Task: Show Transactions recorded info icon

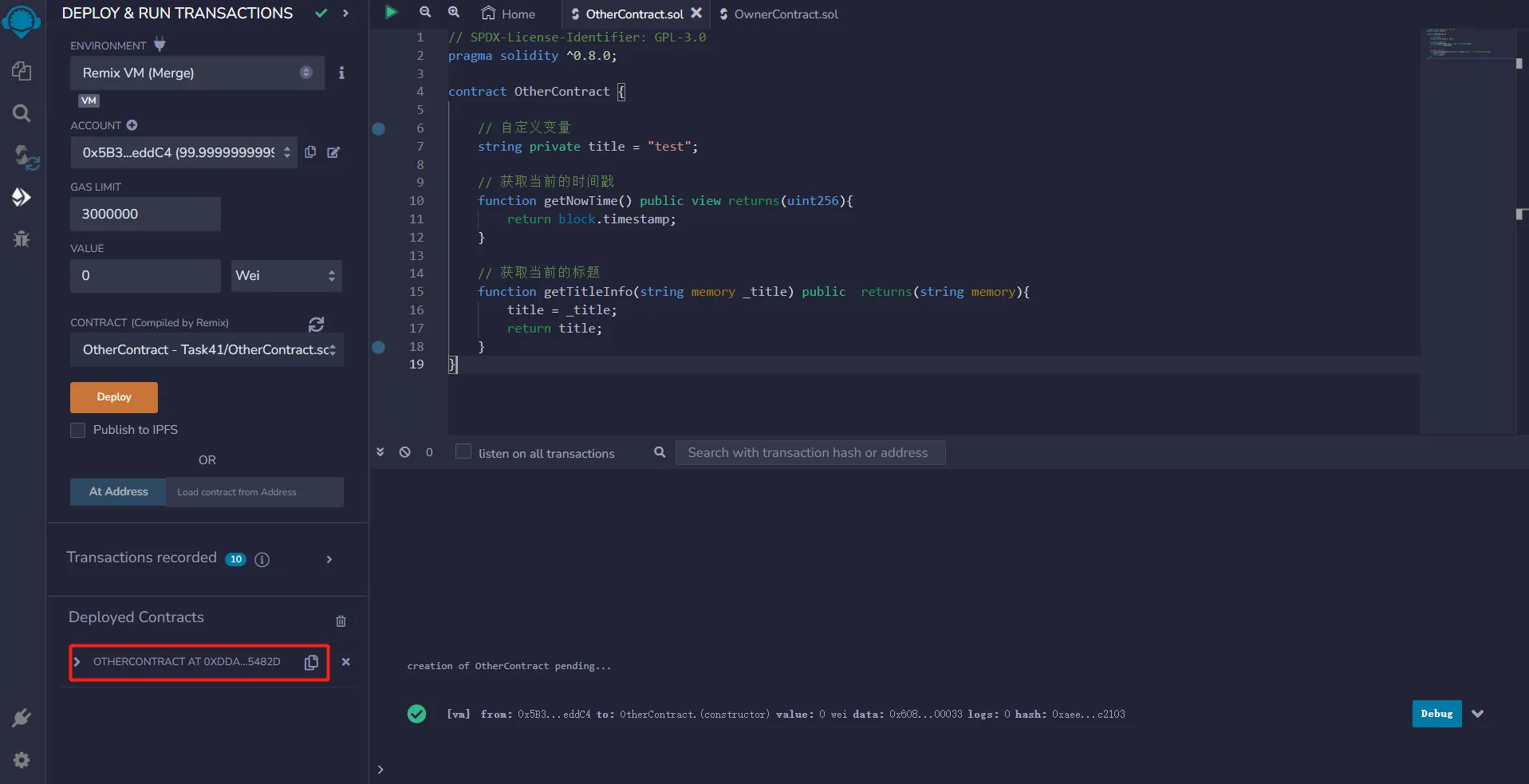Action: point(262,560)
